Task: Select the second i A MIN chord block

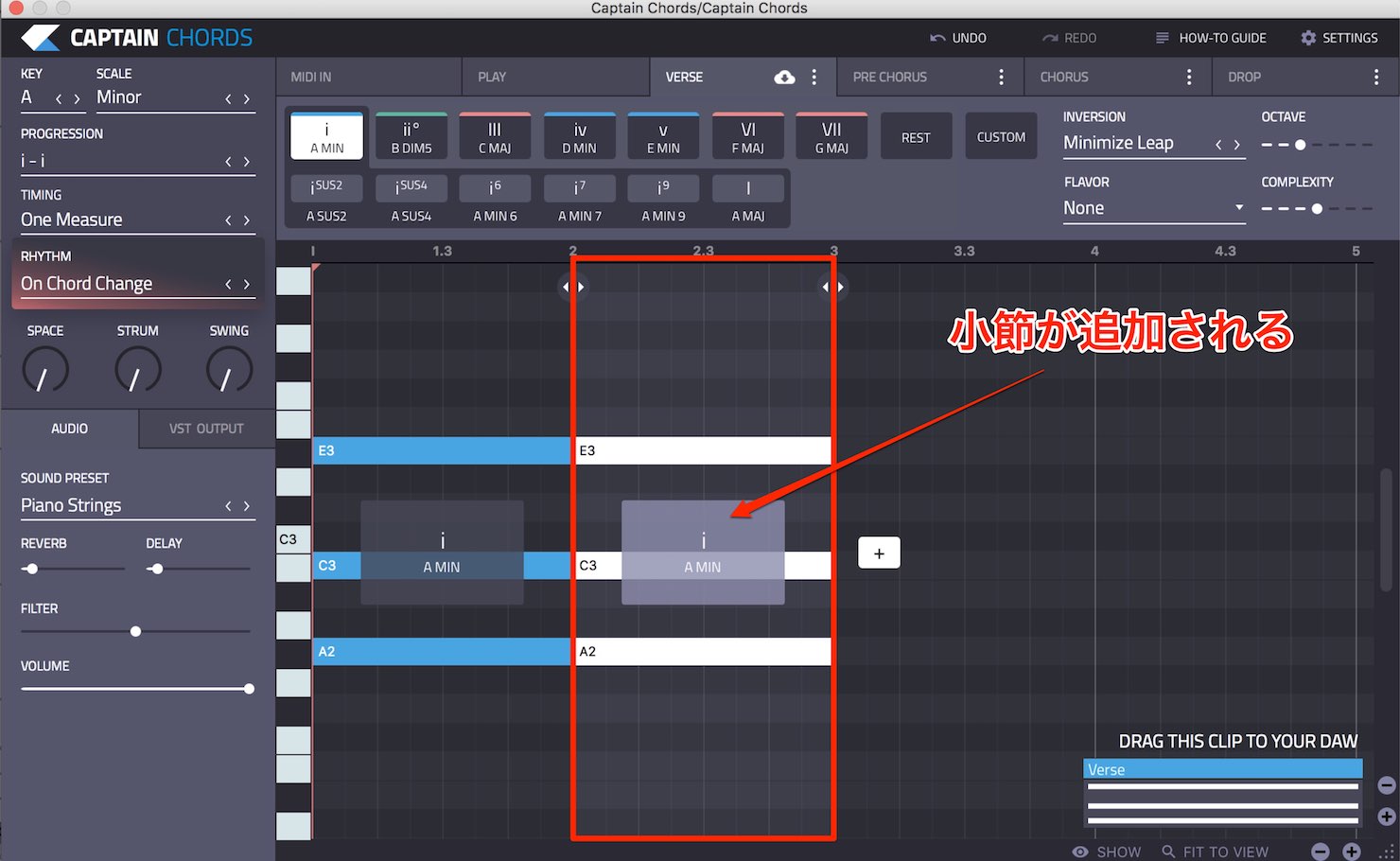Action: click(x=703, y=553)
